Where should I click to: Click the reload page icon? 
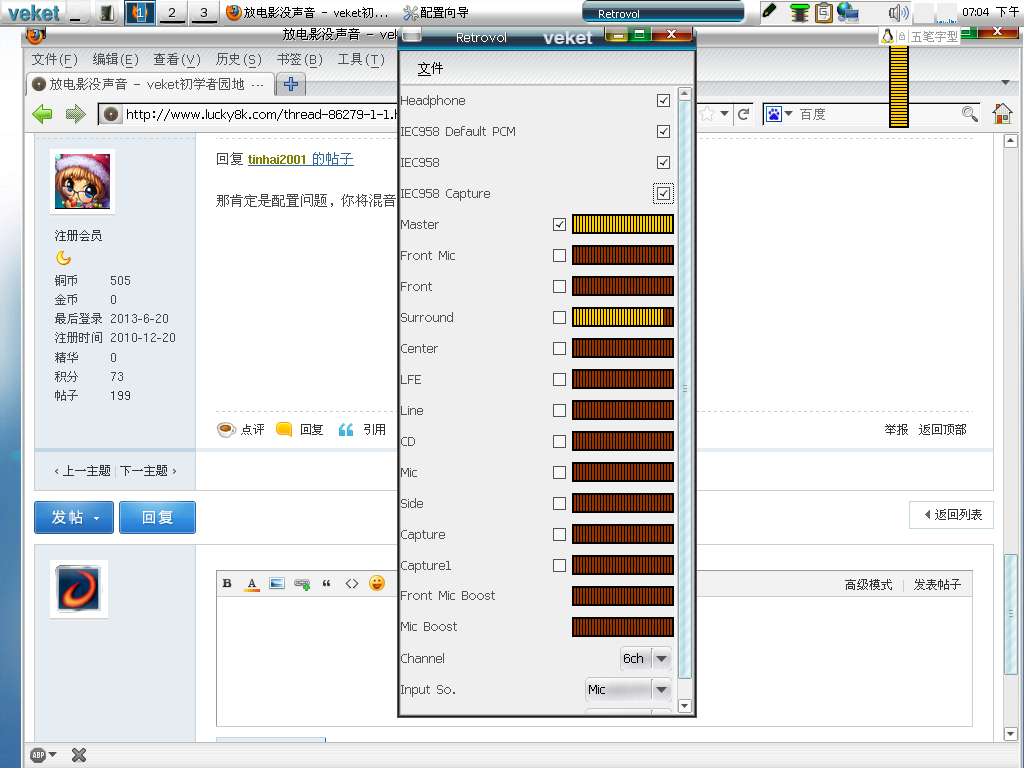coord(743,114)
